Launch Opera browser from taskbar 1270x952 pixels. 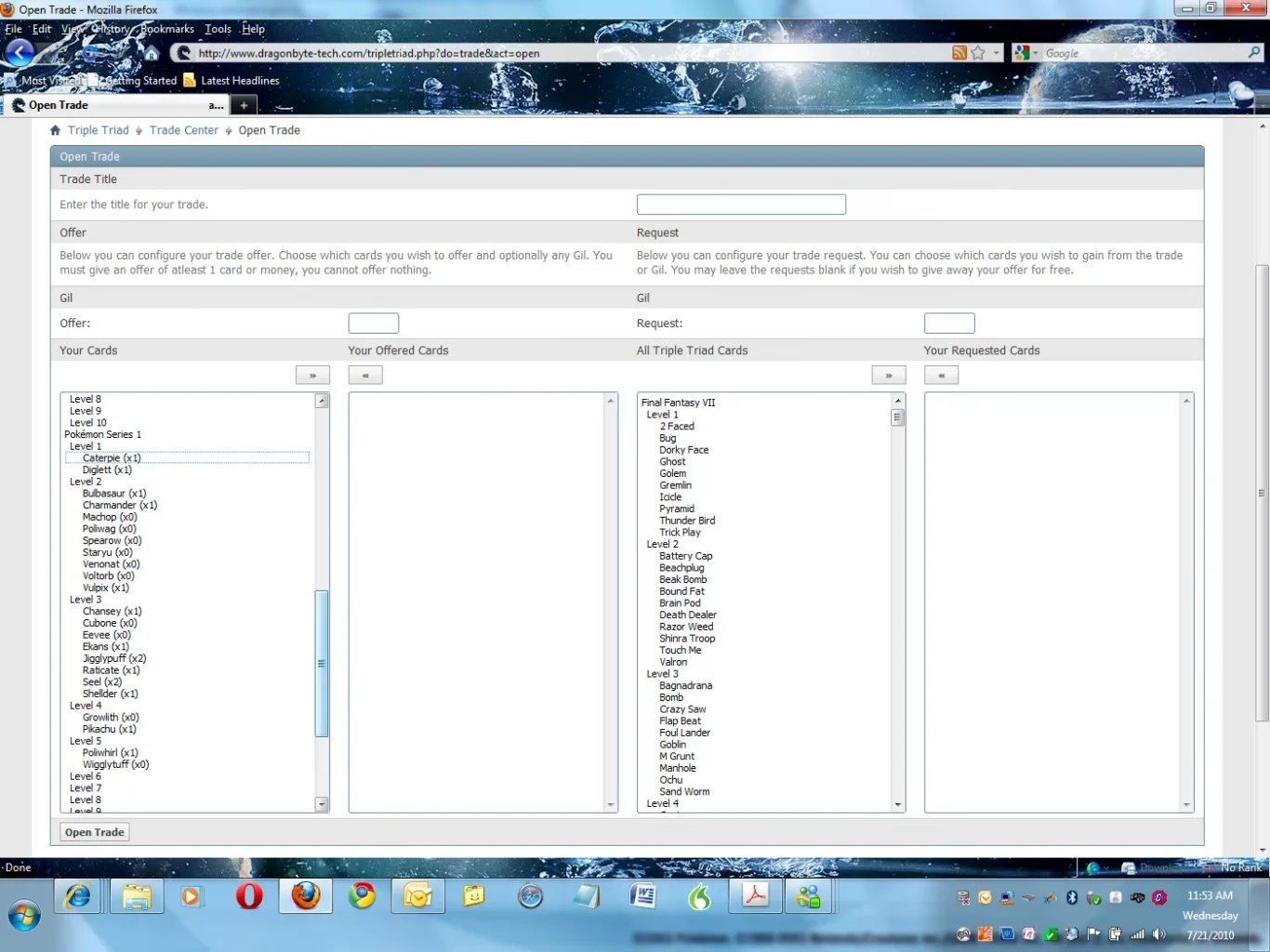click(248, 896)
